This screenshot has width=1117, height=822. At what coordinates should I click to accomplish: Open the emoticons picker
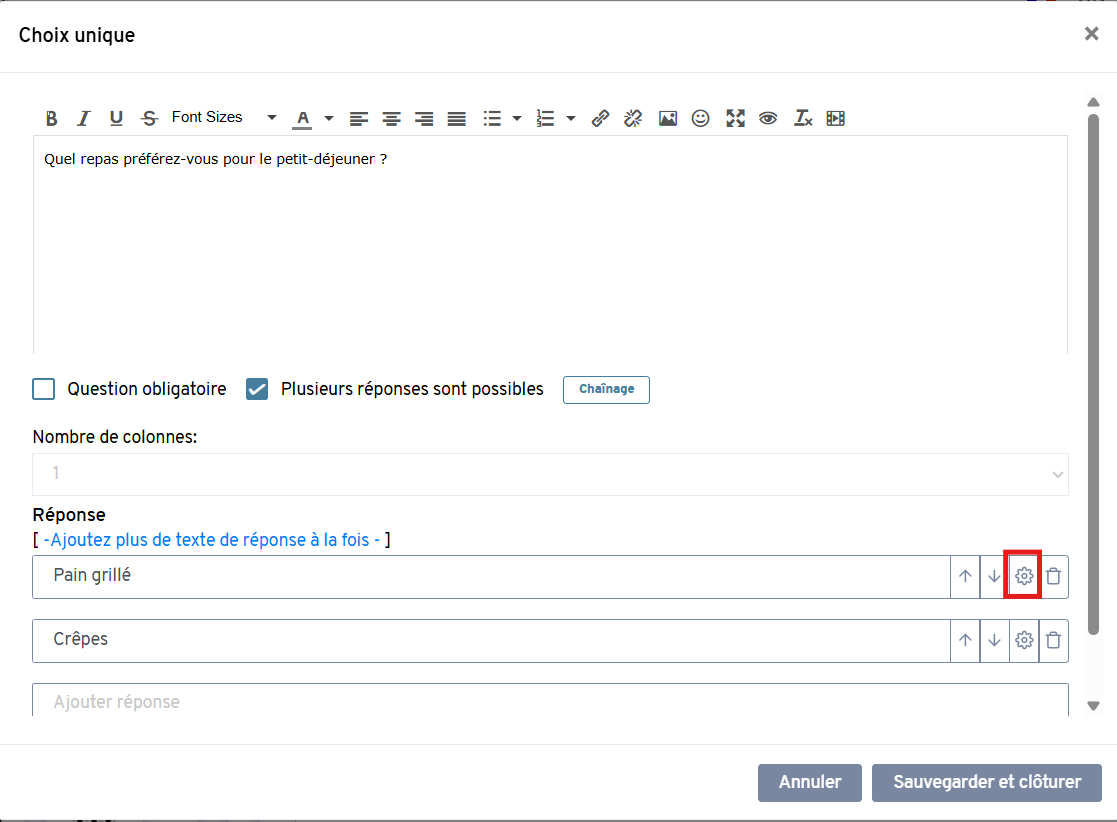click(701, 118)
